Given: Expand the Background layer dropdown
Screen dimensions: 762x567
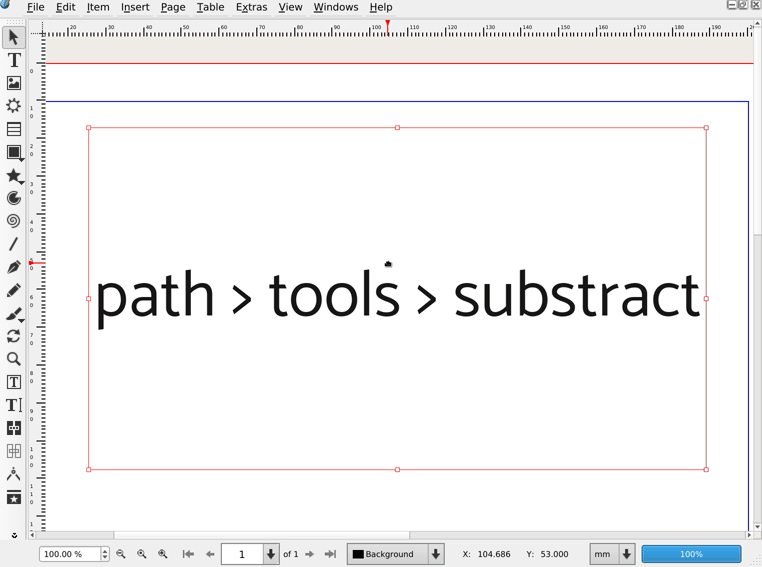Looking at the screenshot, I should click(436, 554).
